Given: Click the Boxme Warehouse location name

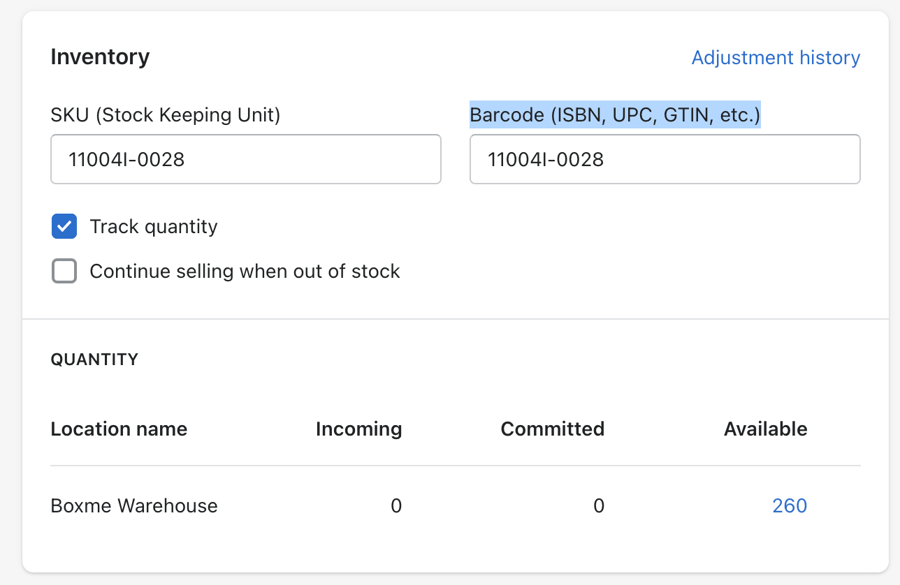Looking at the screenshot, I should click(134, 506).
